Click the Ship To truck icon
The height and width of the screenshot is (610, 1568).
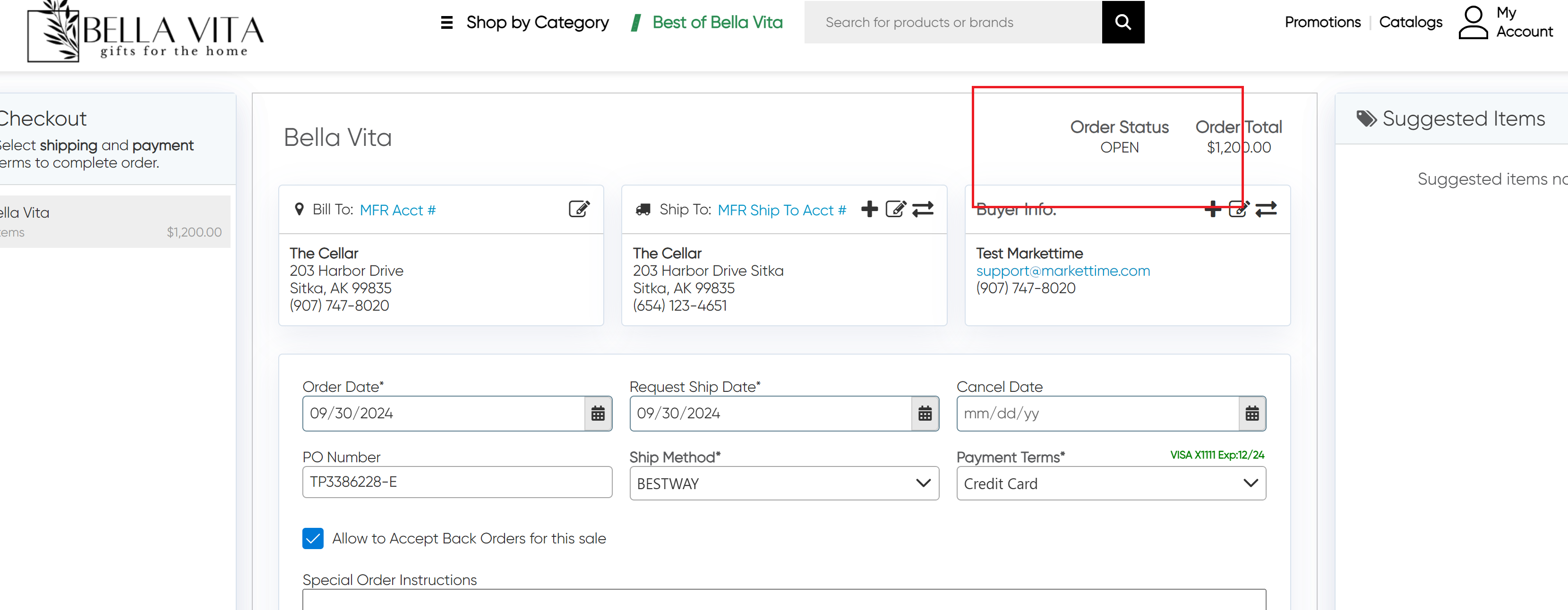[643, 209]
